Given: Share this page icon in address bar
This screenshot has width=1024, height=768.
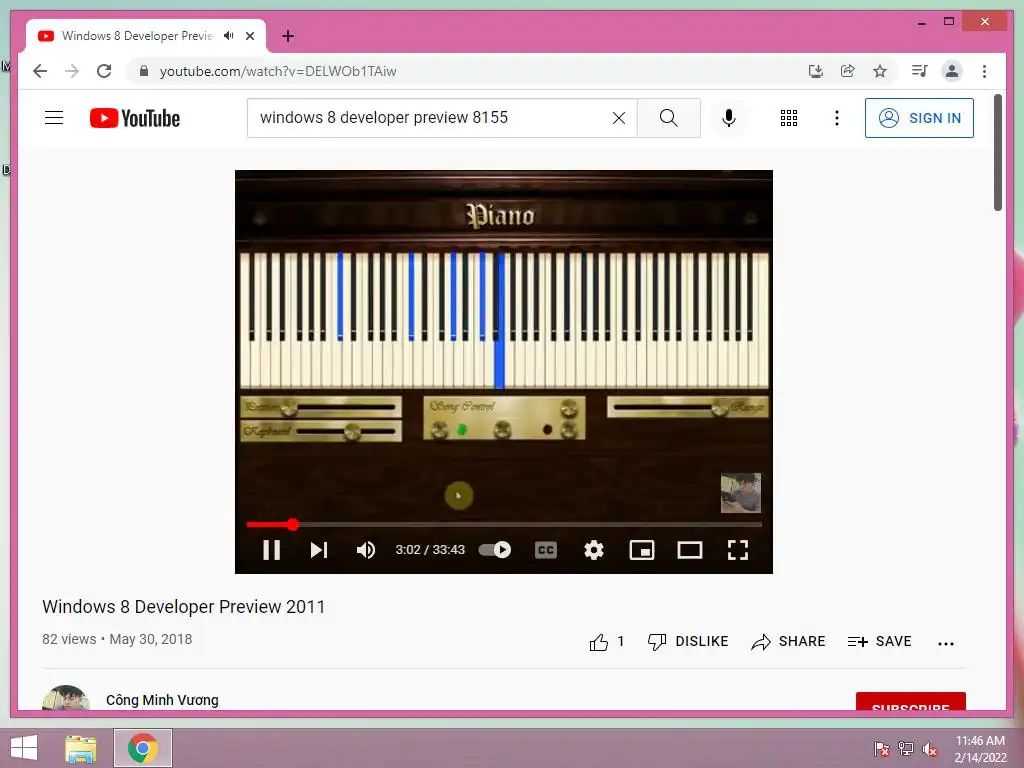Looking at the screenshot, I should click(848, 71).
